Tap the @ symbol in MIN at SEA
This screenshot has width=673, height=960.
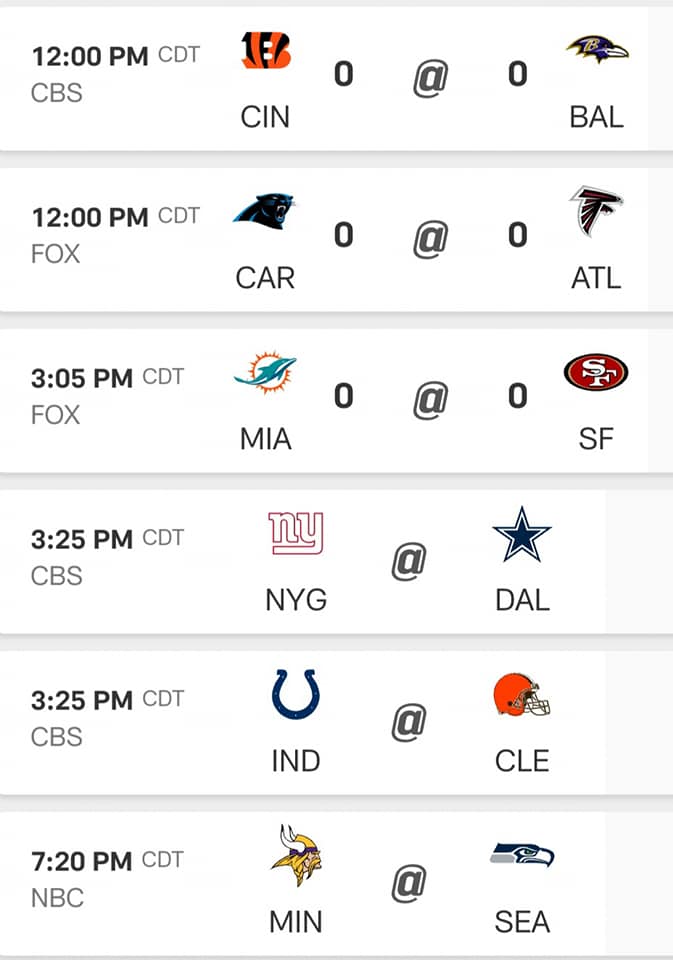(408, 883)
